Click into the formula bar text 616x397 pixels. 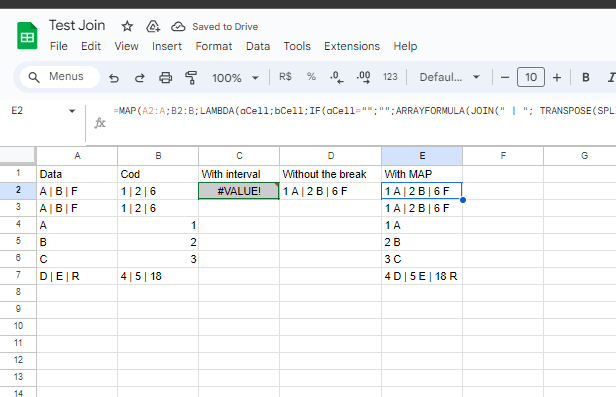[365, 111]
